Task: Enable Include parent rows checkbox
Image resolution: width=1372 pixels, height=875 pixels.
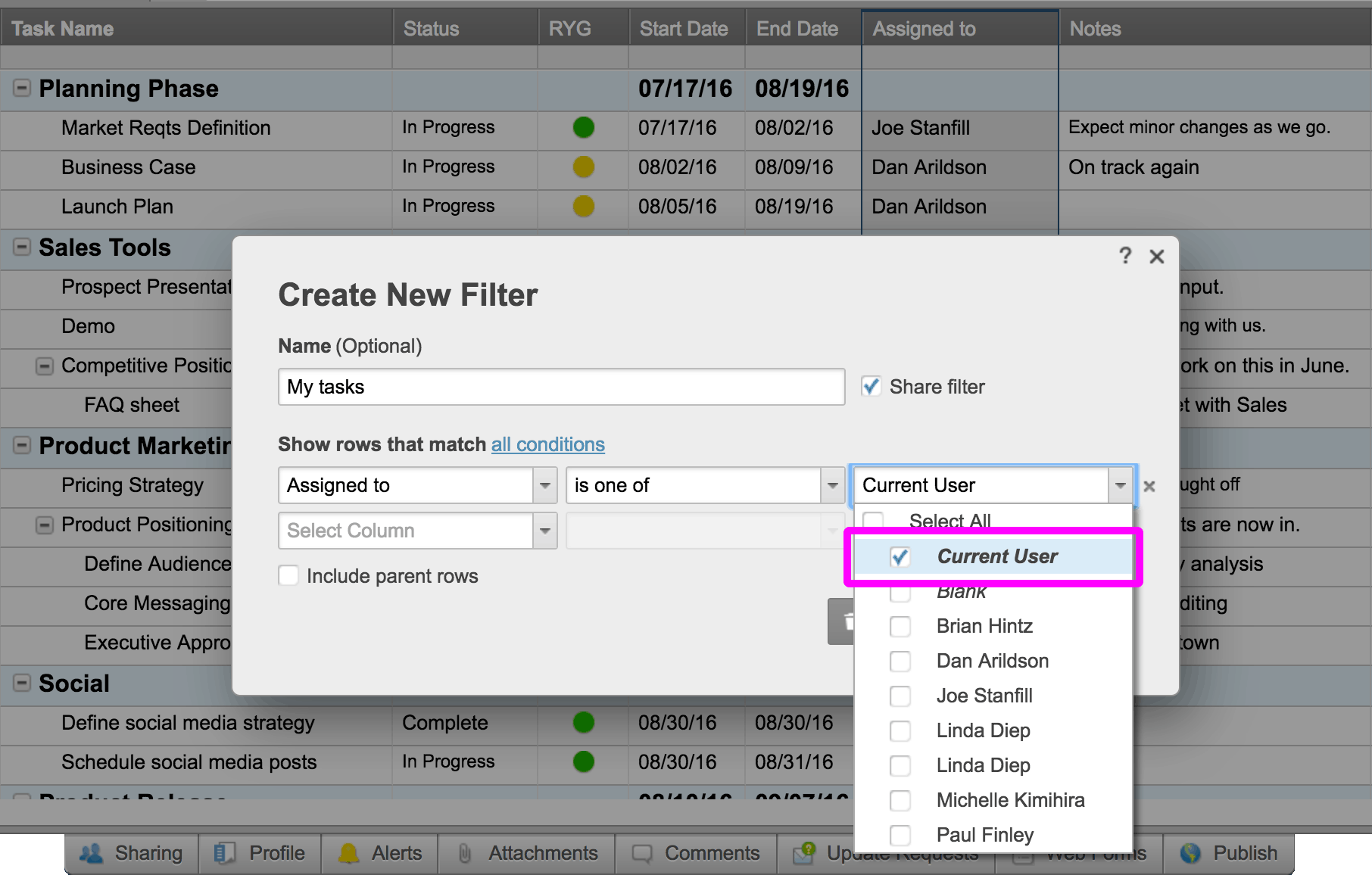Action: click(288, 576)
